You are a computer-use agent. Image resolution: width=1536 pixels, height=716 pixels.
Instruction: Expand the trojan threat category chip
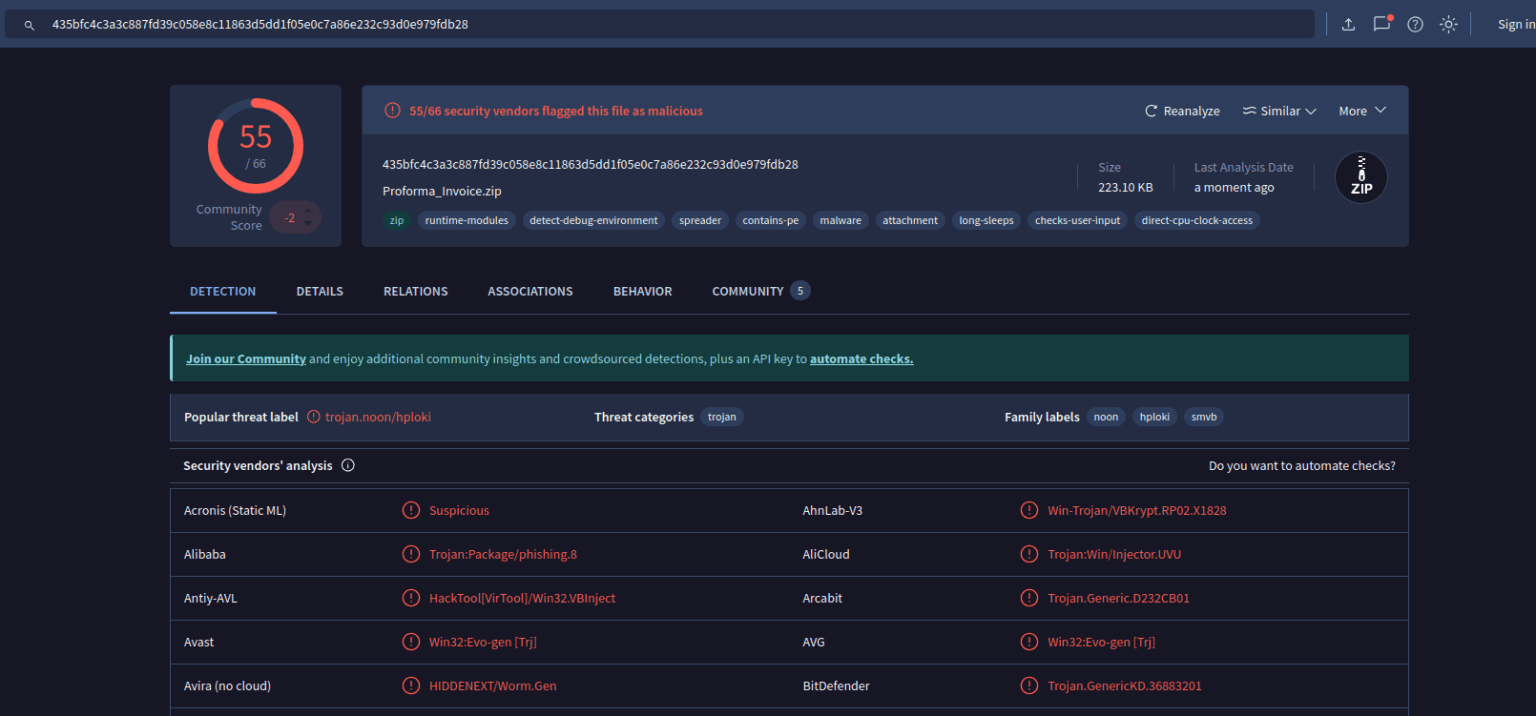click(x=722, y=417)
